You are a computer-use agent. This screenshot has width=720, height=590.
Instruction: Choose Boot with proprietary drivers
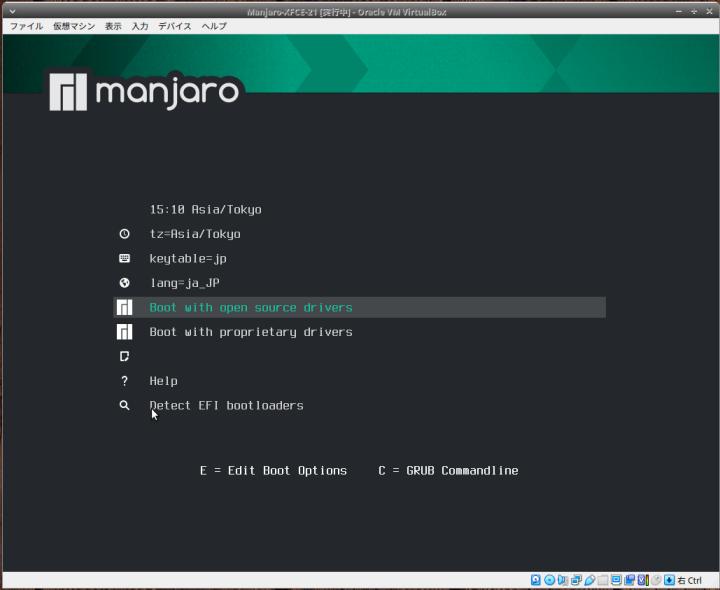[251, 332]
